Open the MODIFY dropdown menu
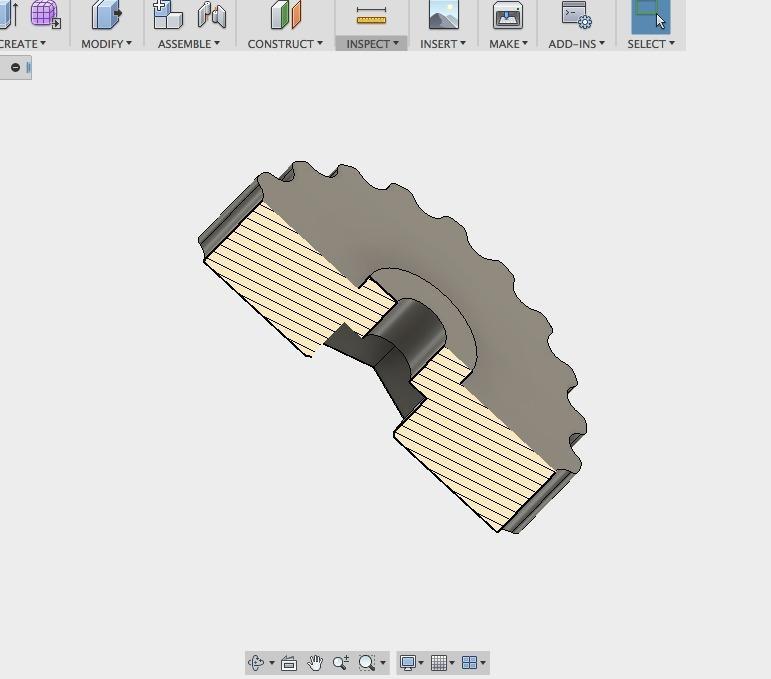This screenshot has height=679, width=771. coord(106,44)
